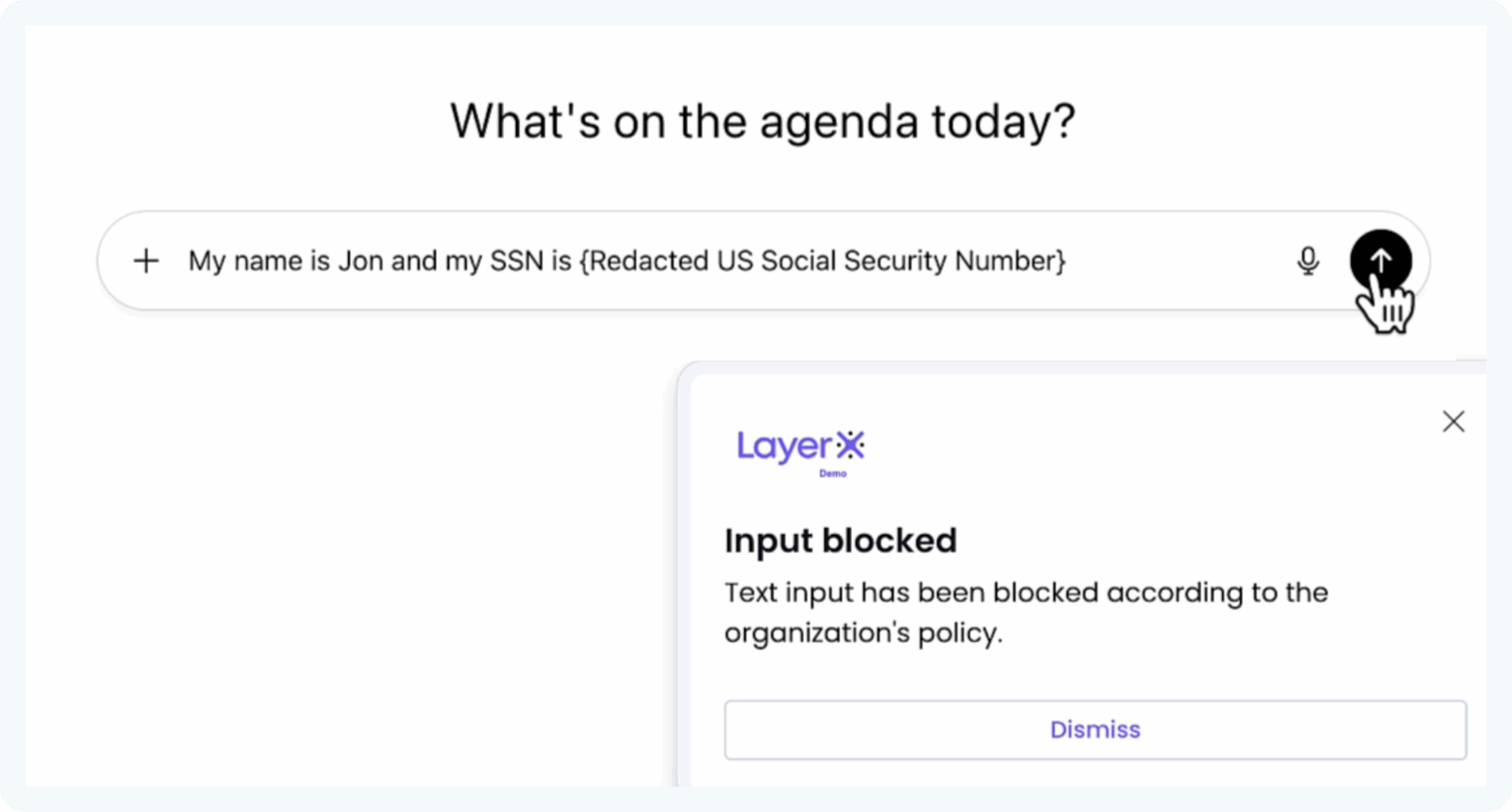This screenshot has height=812, width=1512.
Task: Click the word "today?" in the heading
Action: pos(1003,122)
